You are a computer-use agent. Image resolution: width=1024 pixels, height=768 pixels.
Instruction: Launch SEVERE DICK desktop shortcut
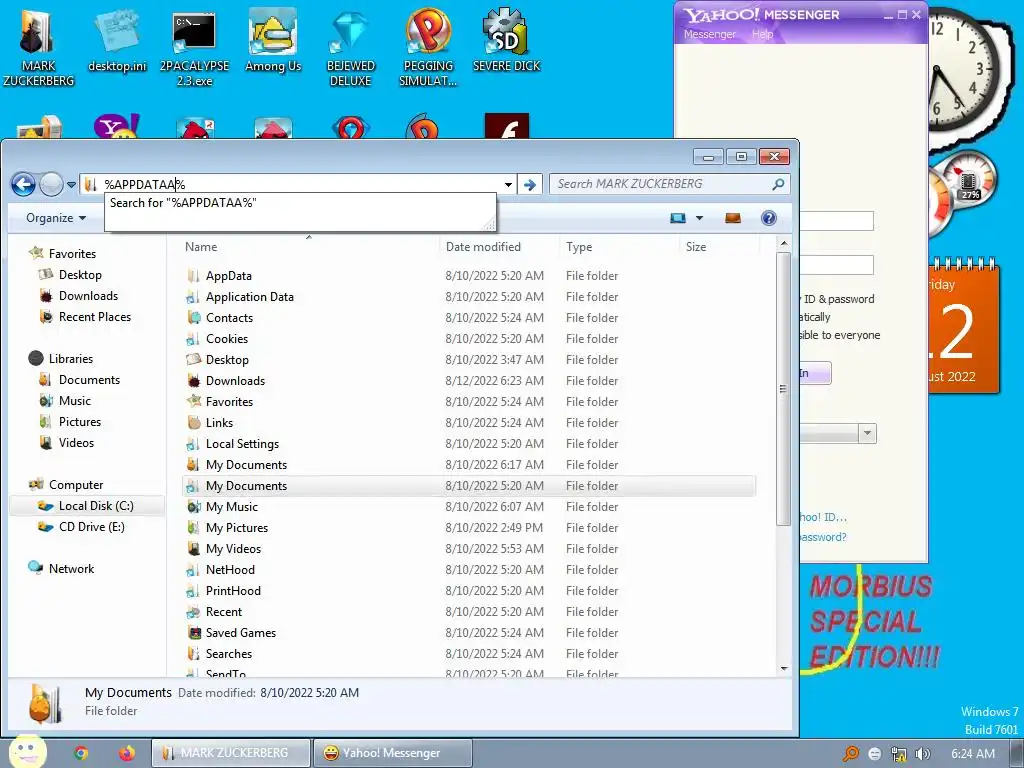click(x=506, y=40)
